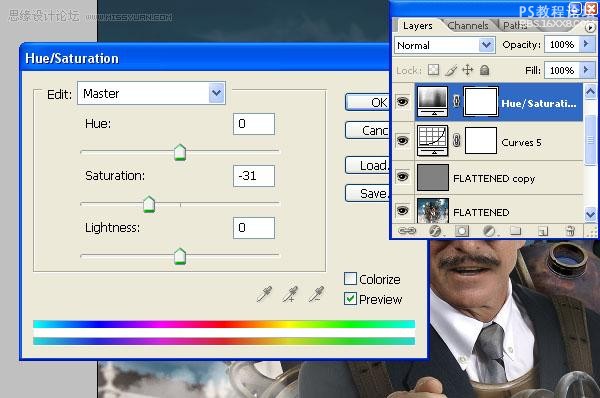This screenshot has height=398, width=600.
Task: Select Curves 5 adjustment thumbnail
Action: click(x=432, y=140)
